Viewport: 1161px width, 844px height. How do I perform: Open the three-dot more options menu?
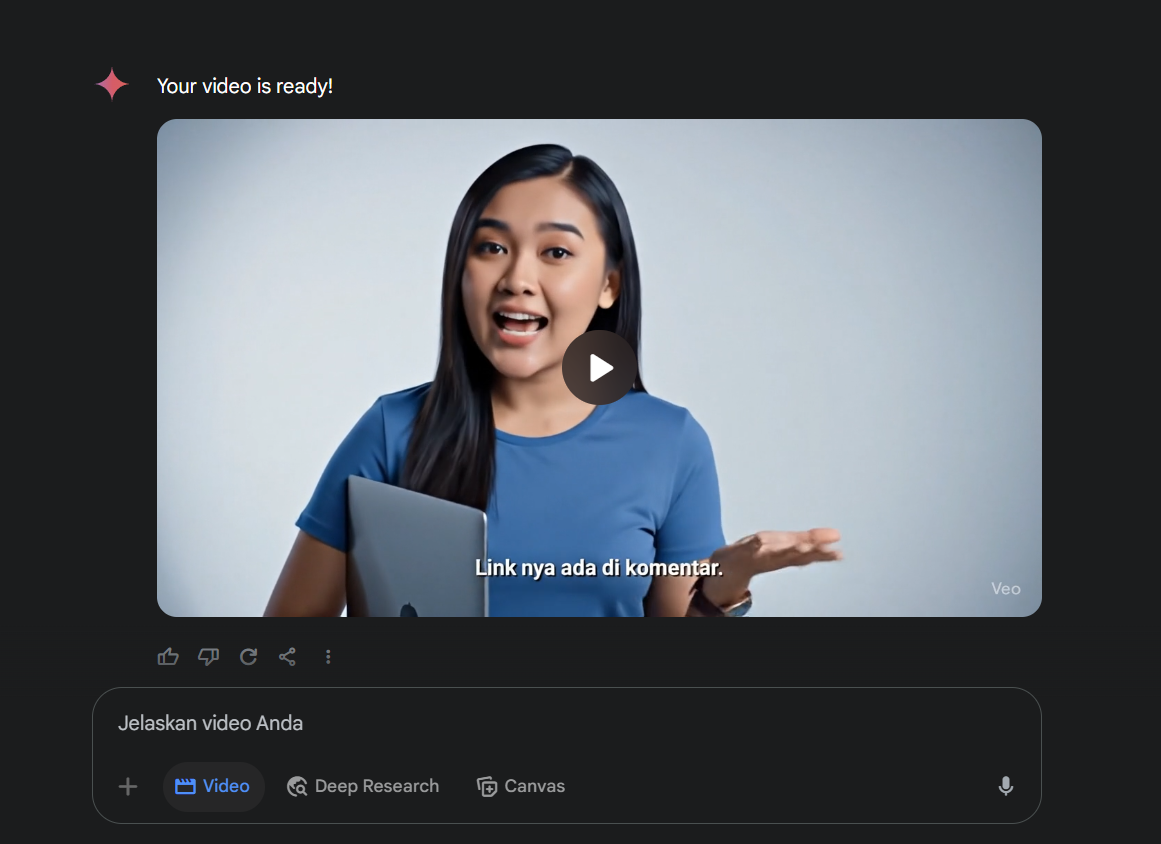click(328, 657)
